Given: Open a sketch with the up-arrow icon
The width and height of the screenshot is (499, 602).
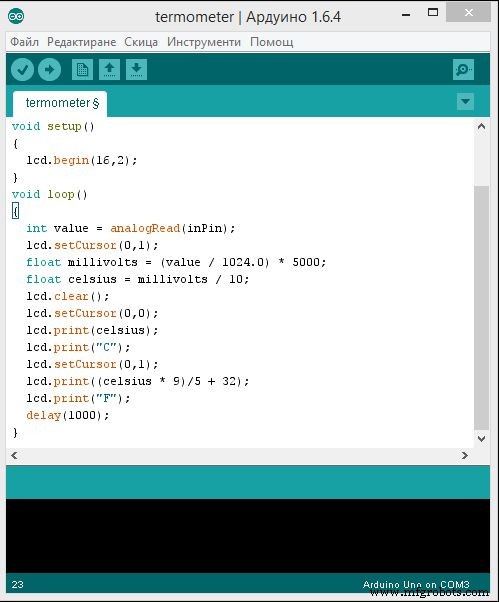Looking at the screenshot, I should (x=109, y=69).
